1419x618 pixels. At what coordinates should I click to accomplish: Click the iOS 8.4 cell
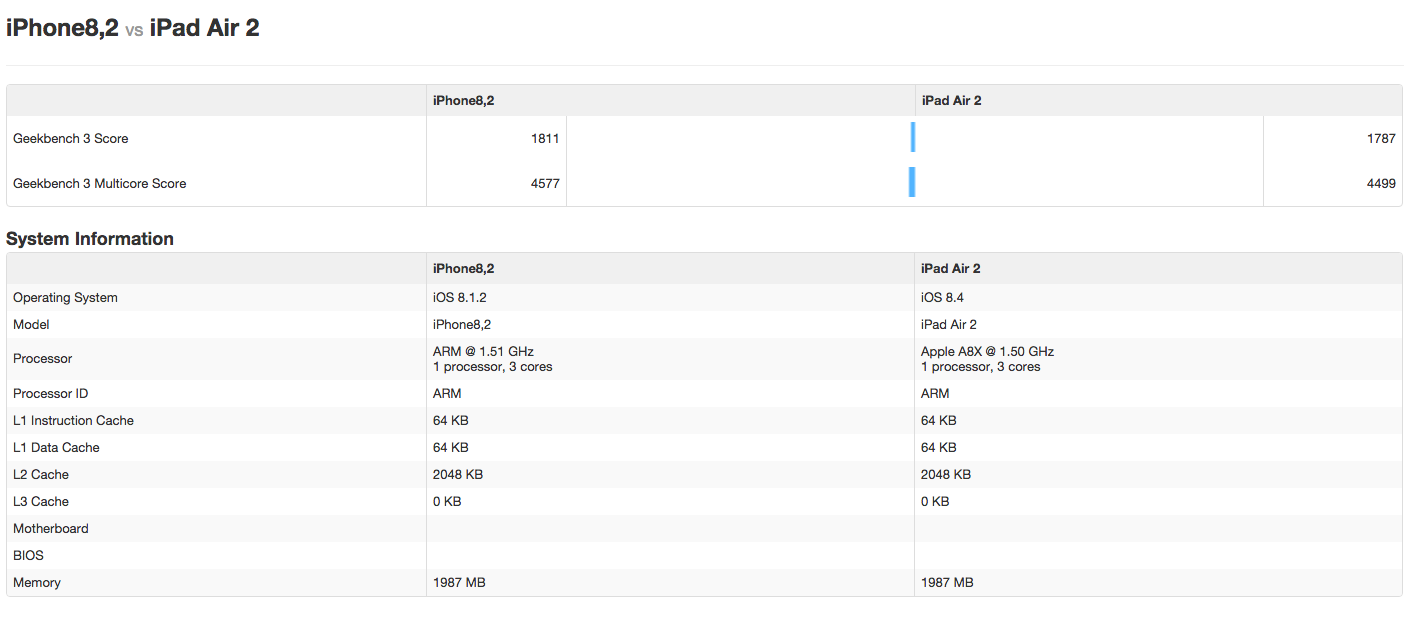pyautogui.click(x=942, y=298)
